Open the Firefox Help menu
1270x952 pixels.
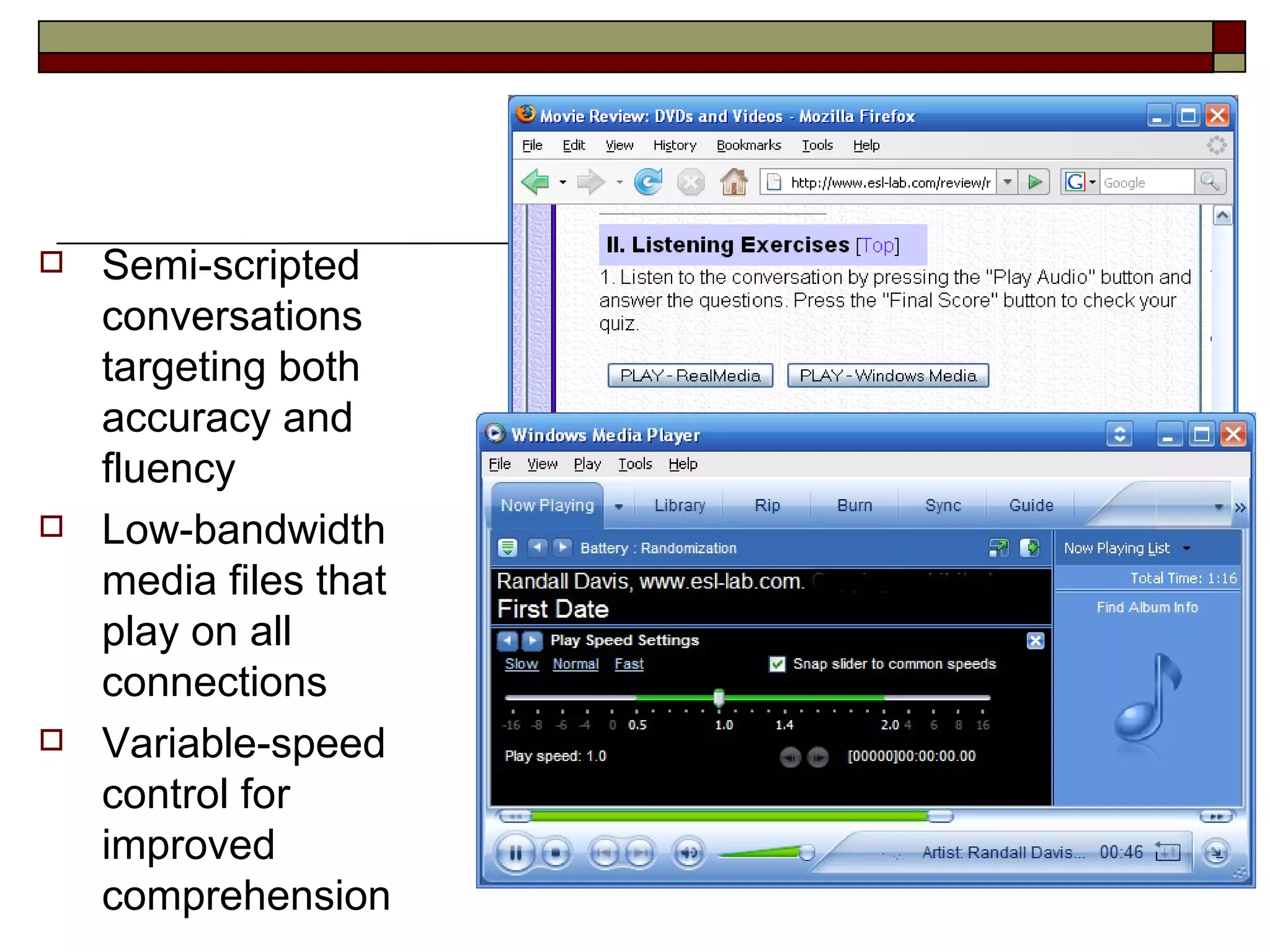(866, 145)
